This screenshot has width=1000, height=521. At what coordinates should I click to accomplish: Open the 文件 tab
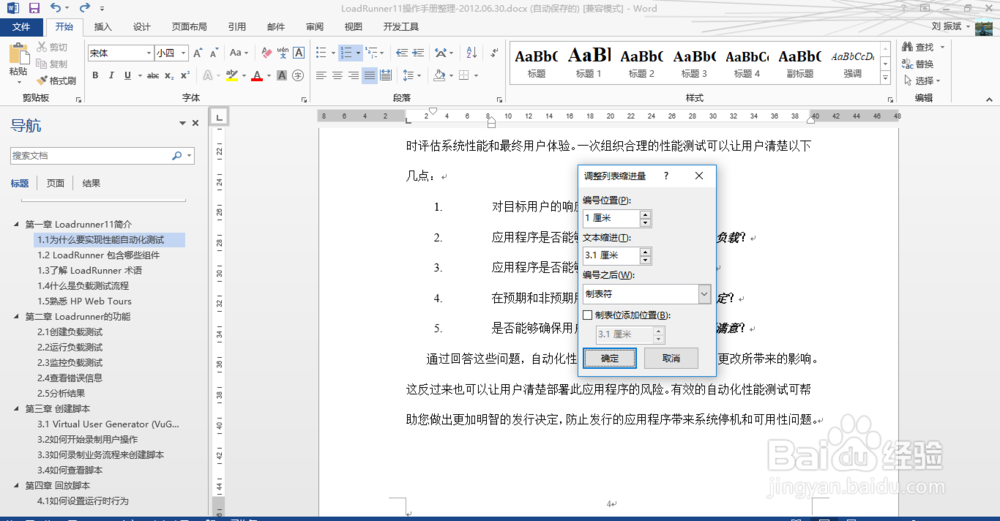[21, 27]
